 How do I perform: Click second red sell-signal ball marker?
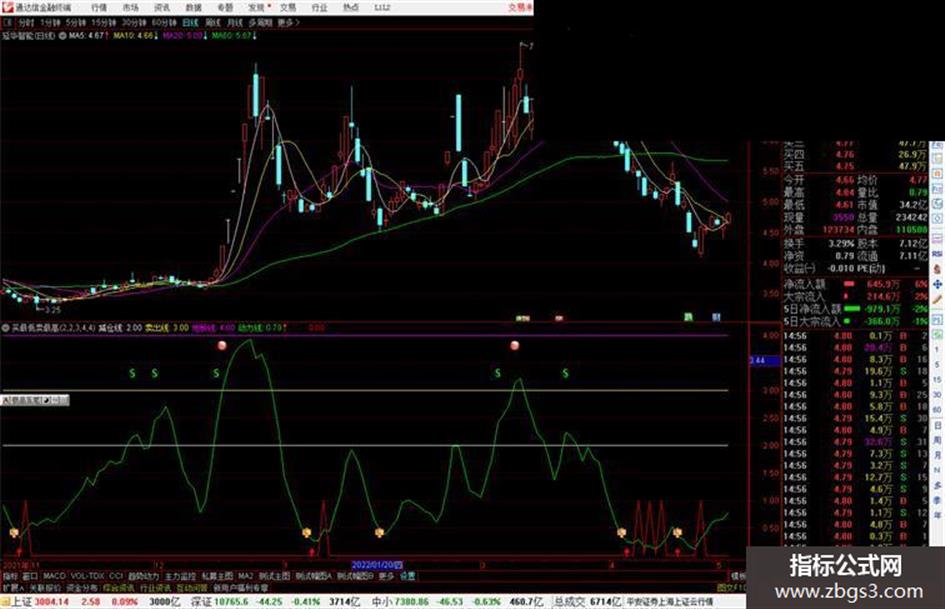tap(514, 346)
